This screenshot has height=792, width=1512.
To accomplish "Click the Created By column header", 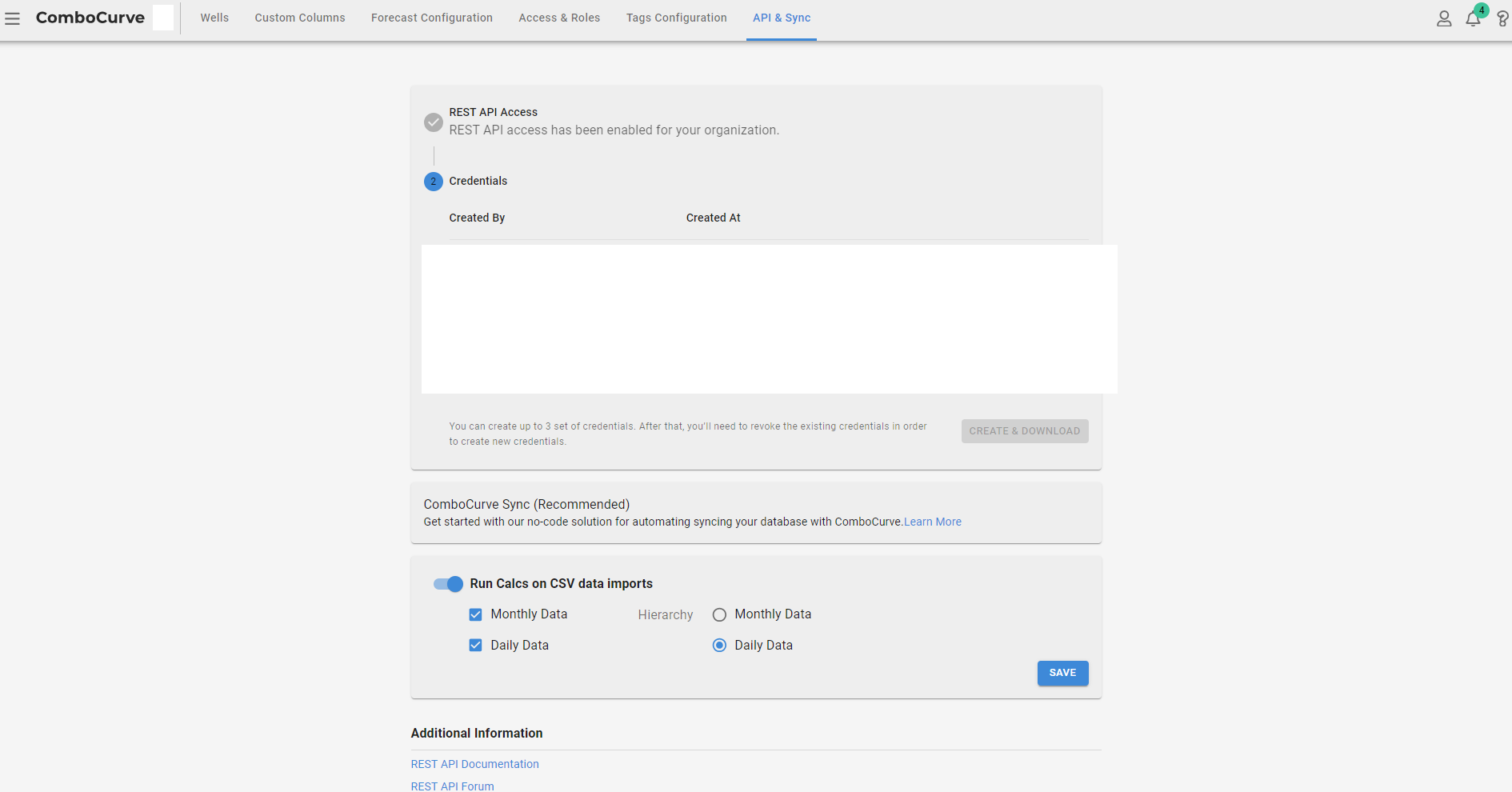I will click(x=477, y=218).
